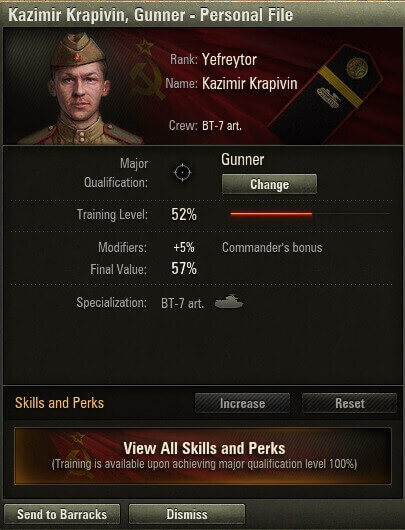Click the BT-7 art. specialization label

pyautogui.click(x=183, y=303)
